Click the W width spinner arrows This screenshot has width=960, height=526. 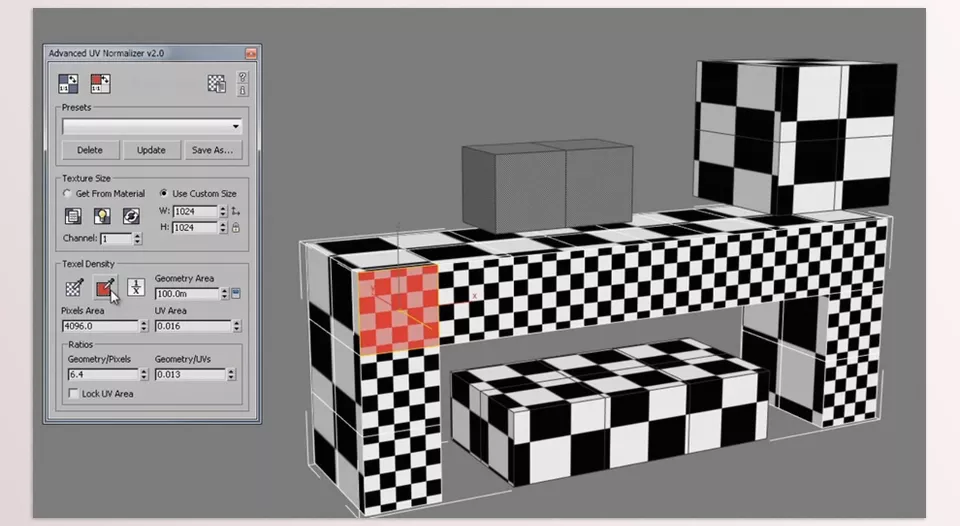pyautogui.click(x=223, y=211)
